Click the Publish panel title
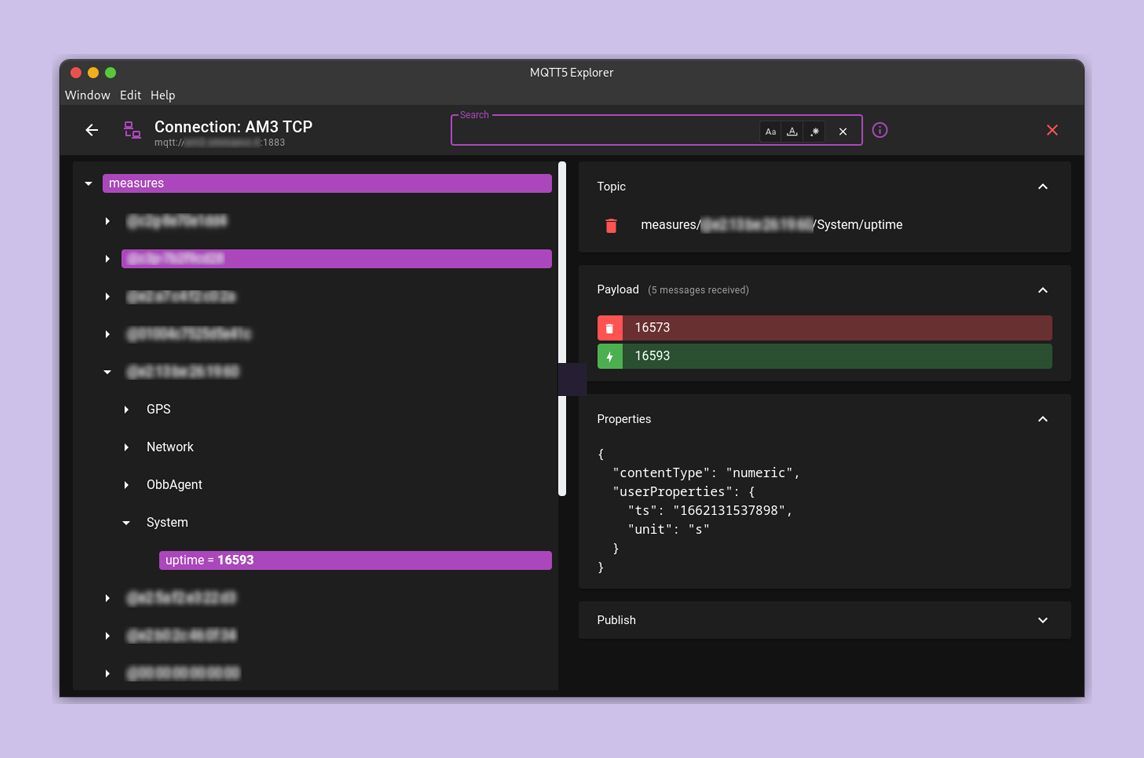 [617, 620]
